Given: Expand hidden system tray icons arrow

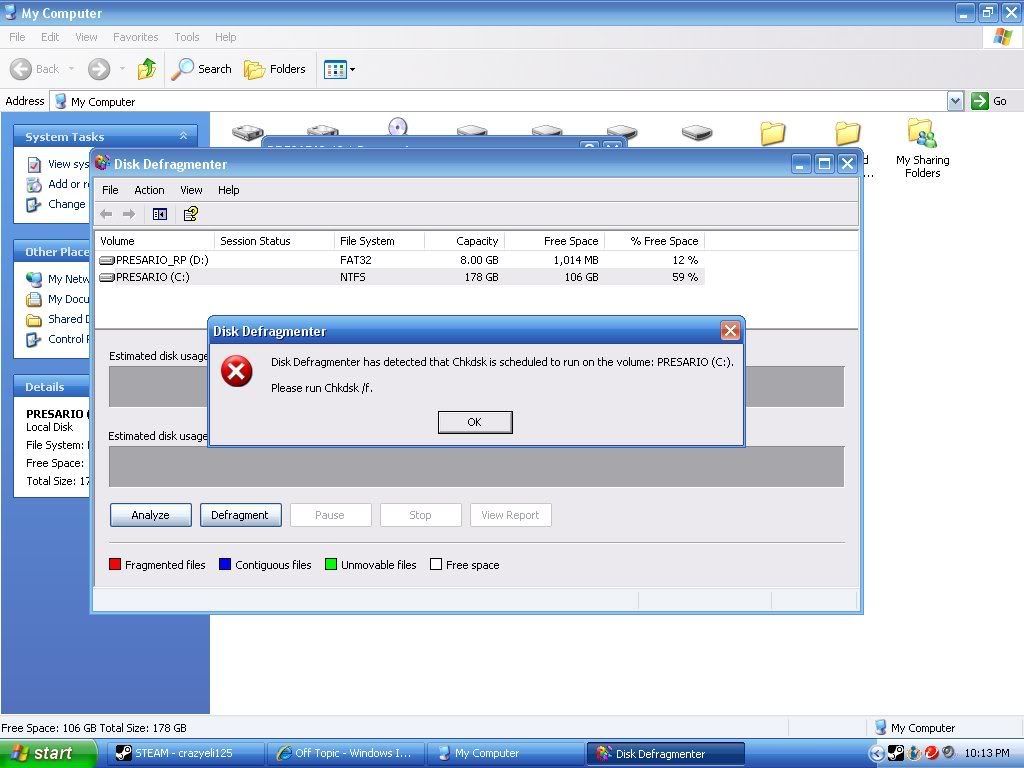Looking at the screenshot, I should pyautogui.click(x=877, y=753).
